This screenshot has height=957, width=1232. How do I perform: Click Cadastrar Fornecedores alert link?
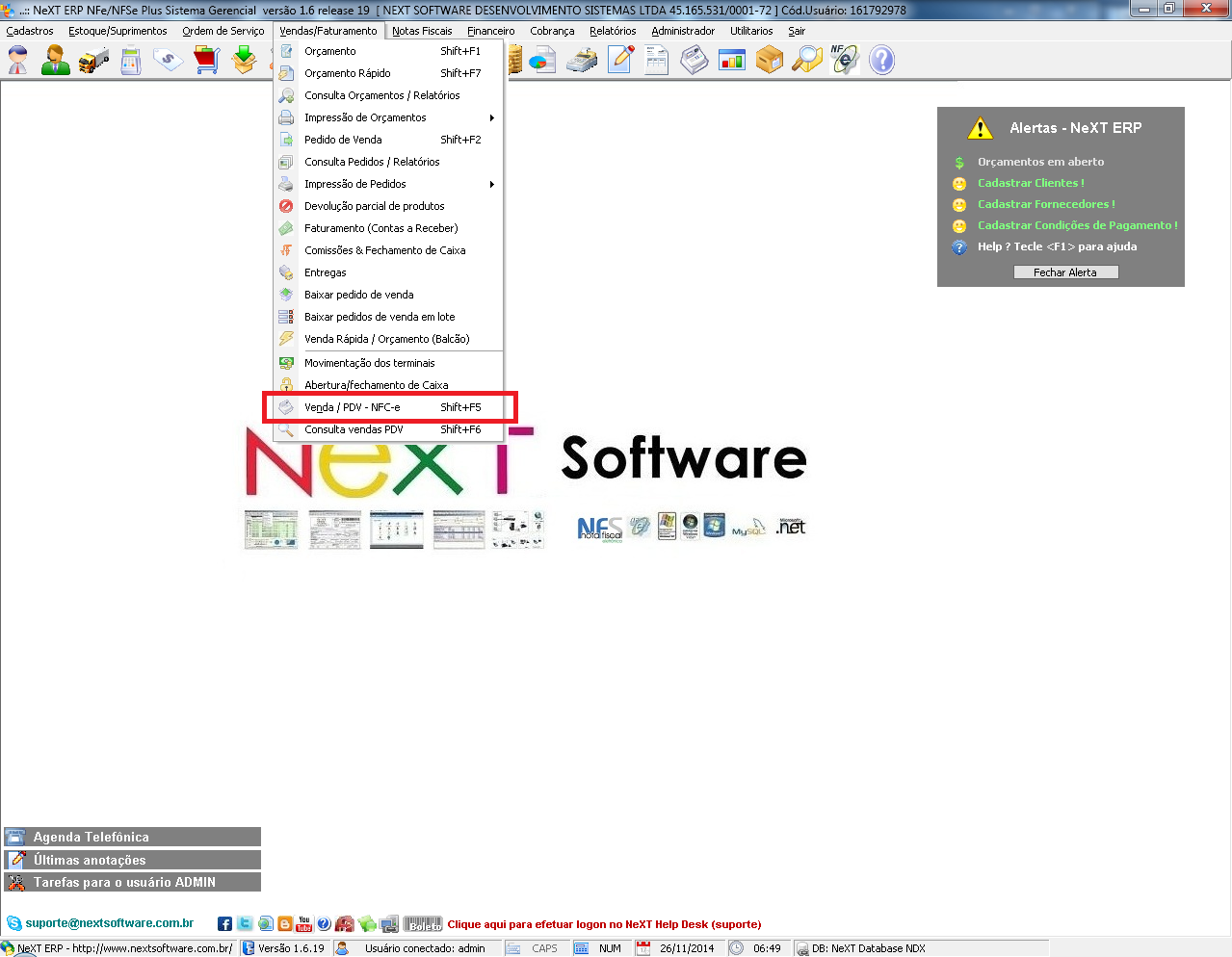pyautogui.click(x=1046, y=204)
